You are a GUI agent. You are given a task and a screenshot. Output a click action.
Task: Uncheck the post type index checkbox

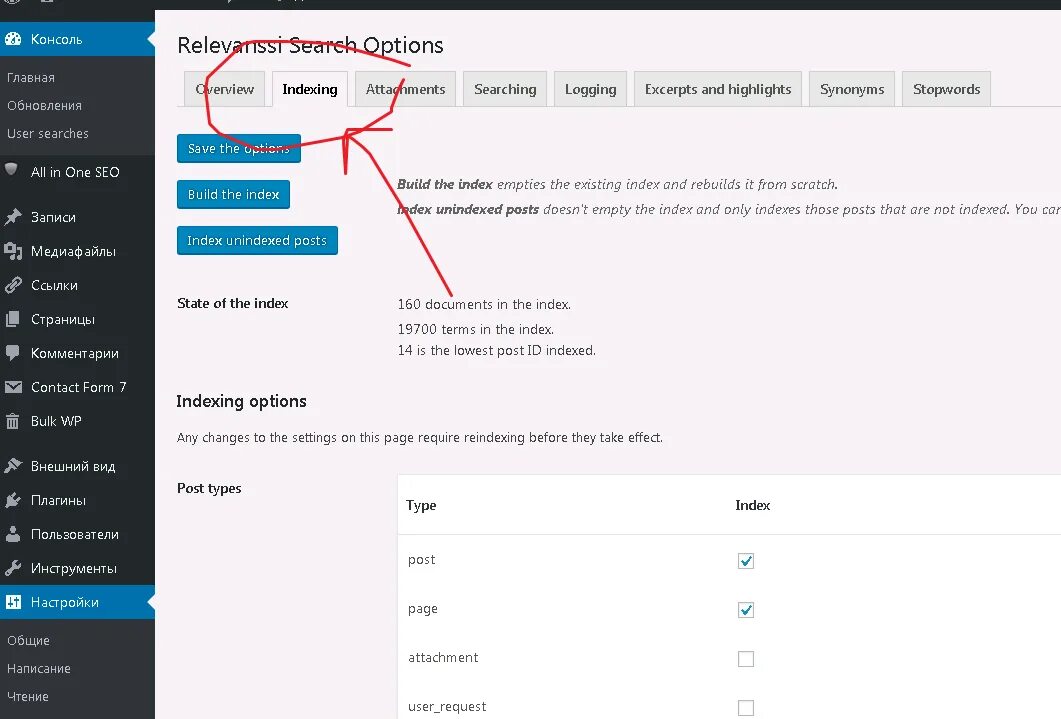click(746, 561)
